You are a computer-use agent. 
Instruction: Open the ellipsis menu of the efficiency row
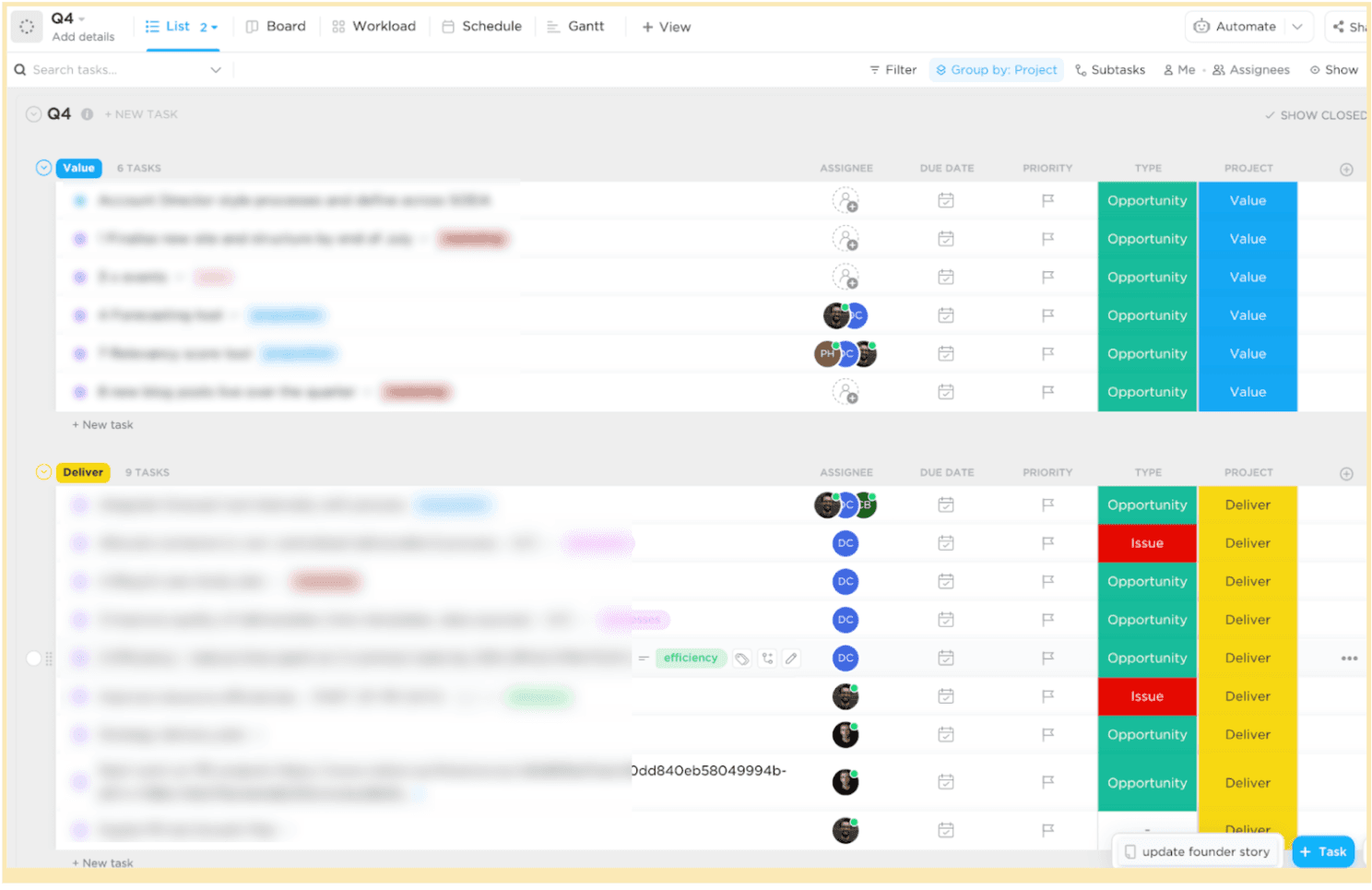[x=1349, y=659]
